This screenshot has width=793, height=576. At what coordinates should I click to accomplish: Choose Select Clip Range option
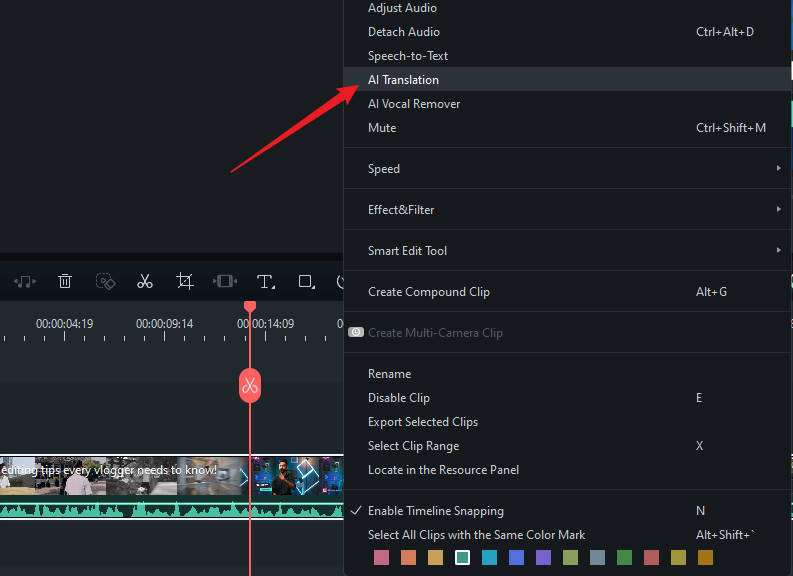pos(567,446)
